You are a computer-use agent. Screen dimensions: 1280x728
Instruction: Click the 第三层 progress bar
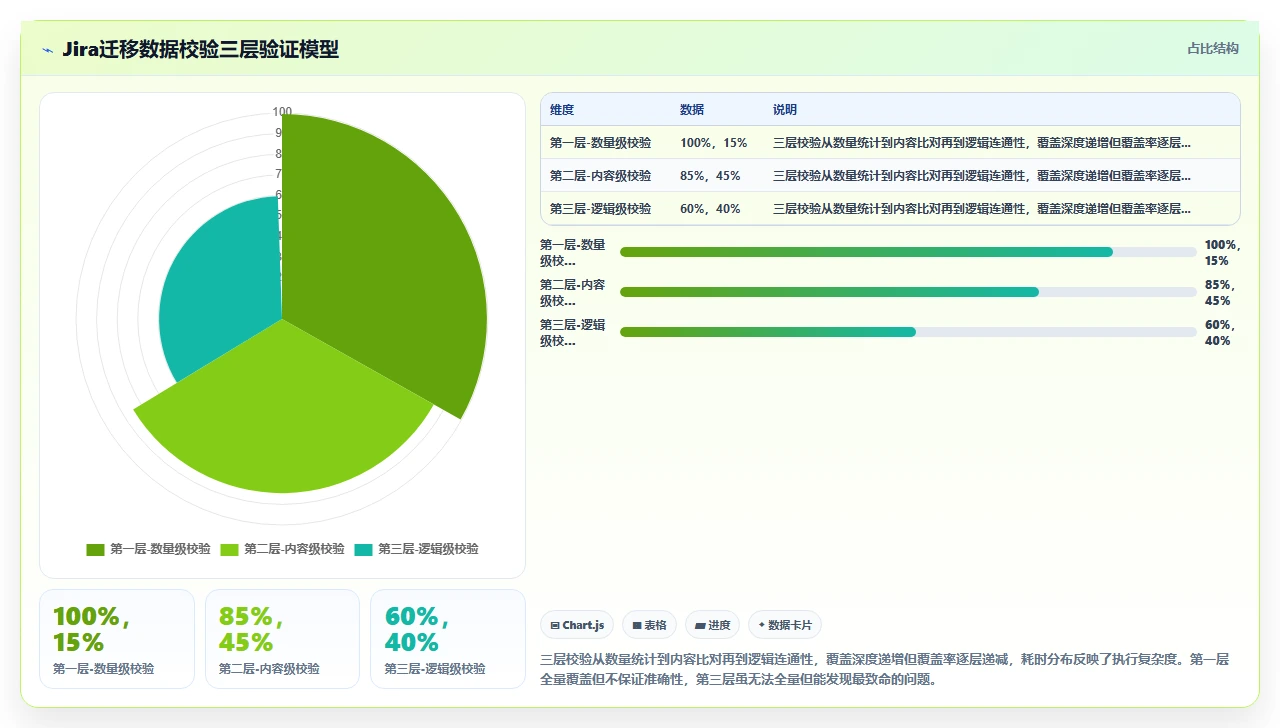pos(908,332)
